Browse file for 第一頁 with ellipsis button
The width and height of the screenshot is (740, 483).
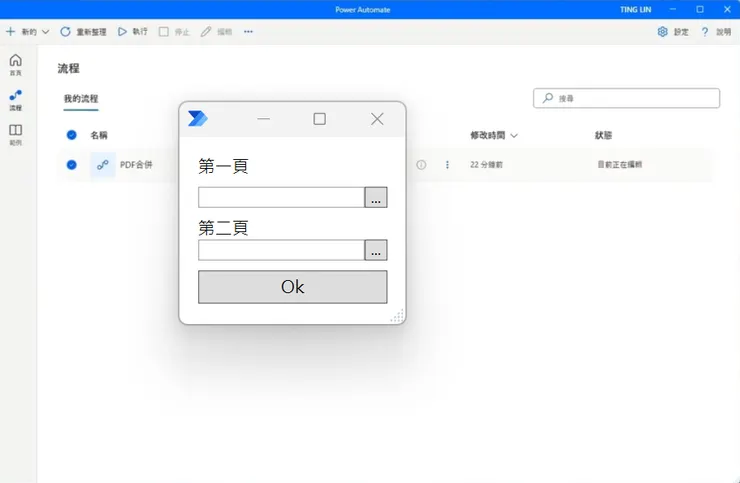[x=376, y=197]
